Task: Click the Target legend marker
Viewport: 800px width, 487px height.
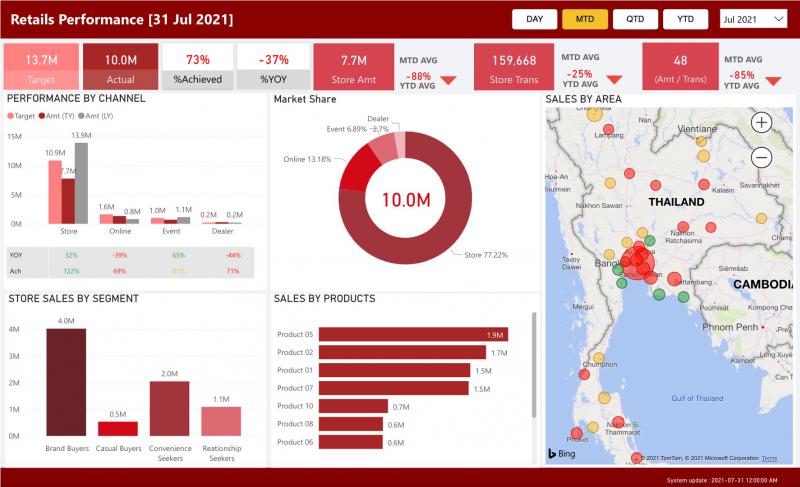Action: 10,116
